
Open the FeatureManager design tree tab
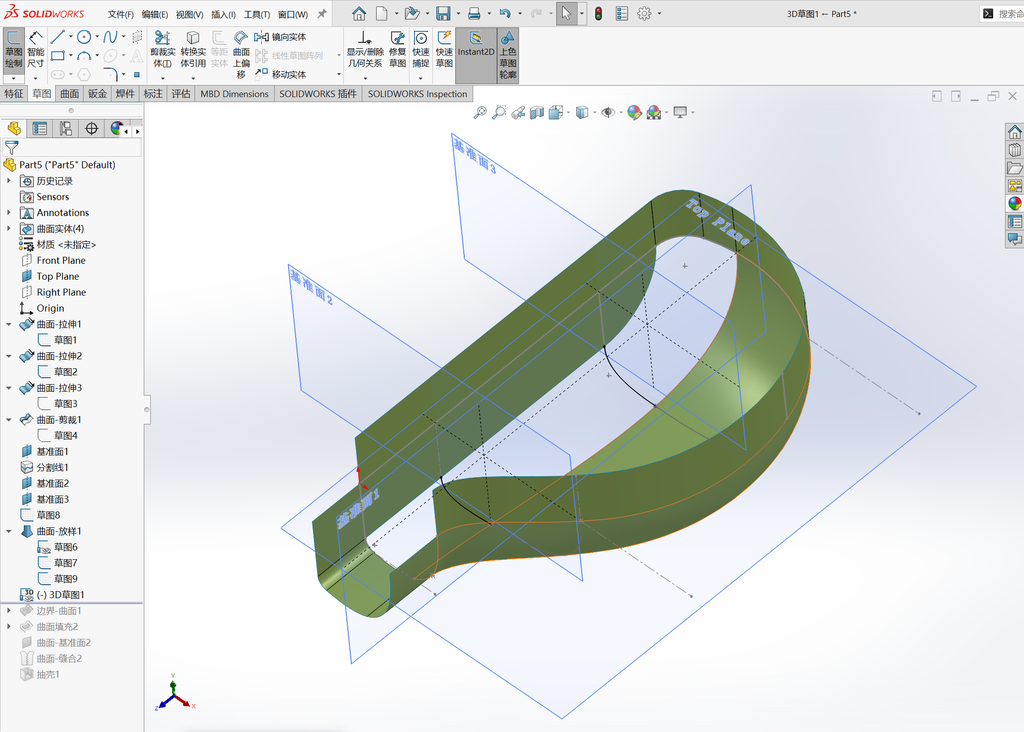[14, 129]
